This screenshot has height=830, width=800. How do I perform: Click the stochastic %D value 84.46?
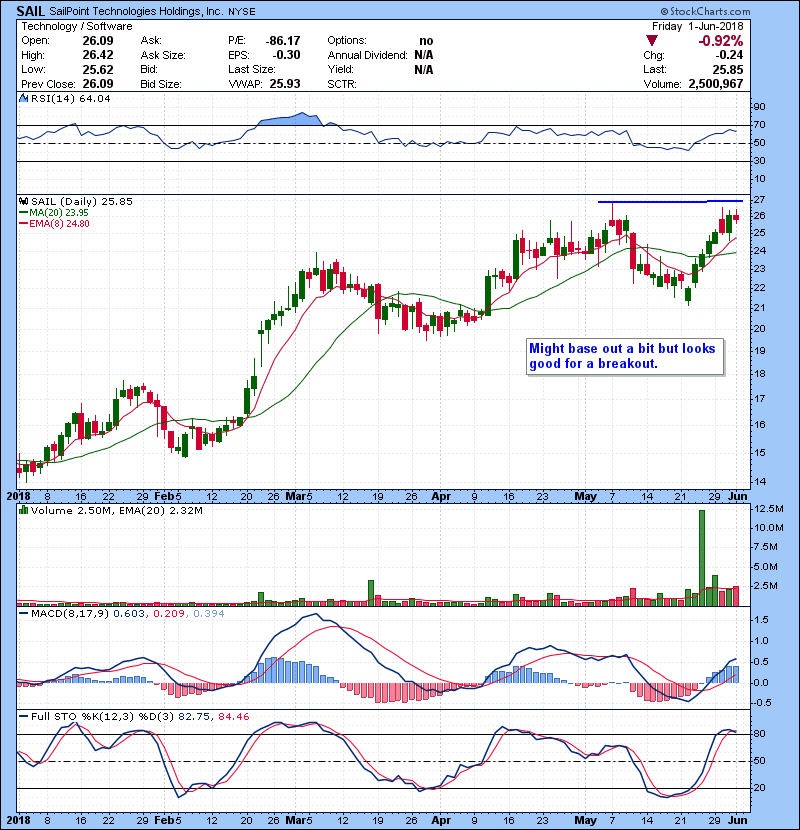233,716
